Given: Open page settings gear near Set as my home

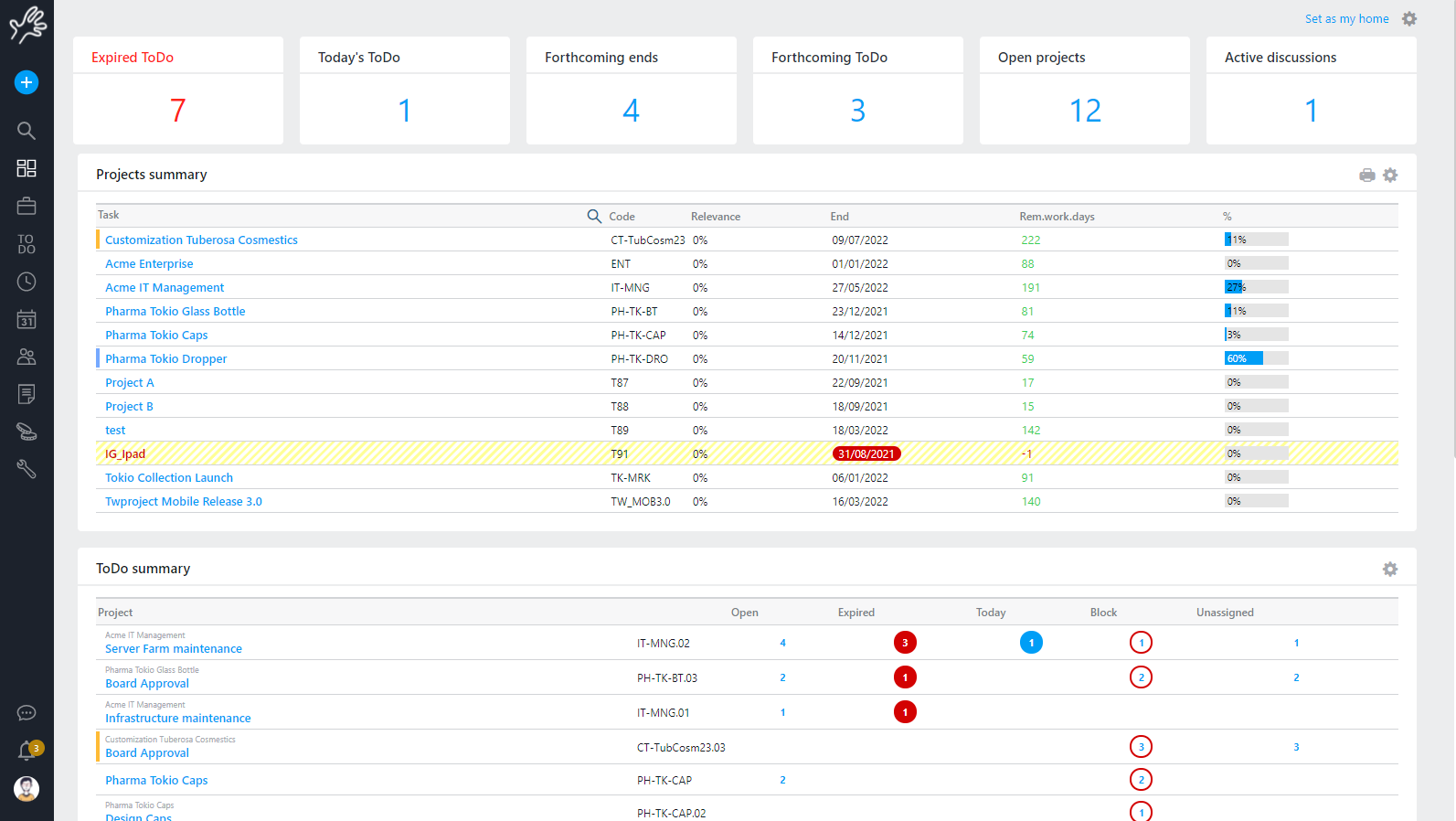Looking at the screenshot, I should tap(1409, 19).
